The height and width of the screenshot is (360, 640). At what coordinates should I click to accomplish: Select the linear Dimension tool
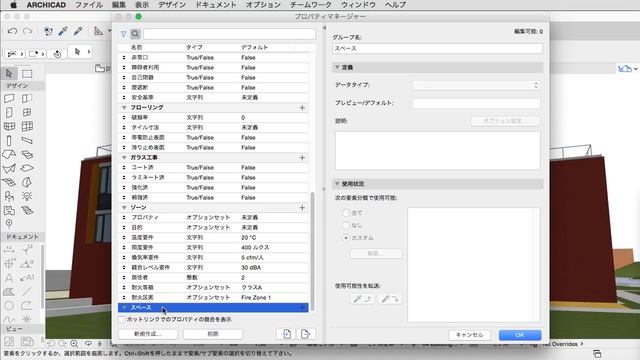coord(9,249)
